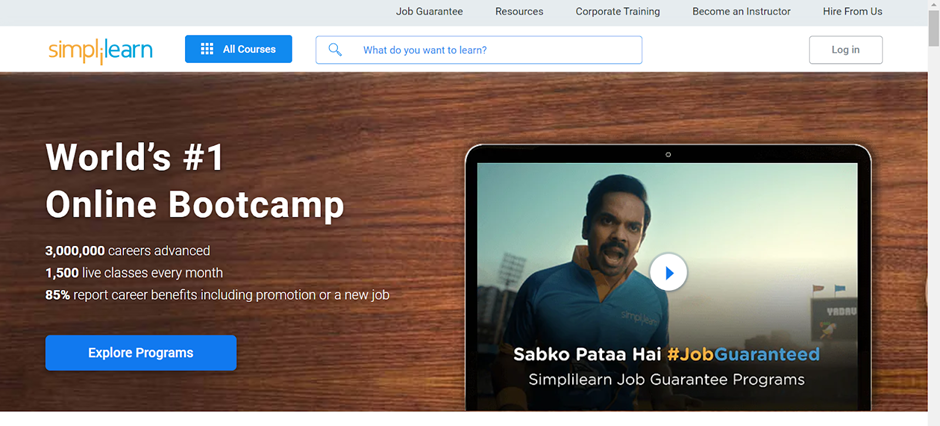Open the Hire From Us link
The image size is (940, 426).
click(x=852, y=11)
